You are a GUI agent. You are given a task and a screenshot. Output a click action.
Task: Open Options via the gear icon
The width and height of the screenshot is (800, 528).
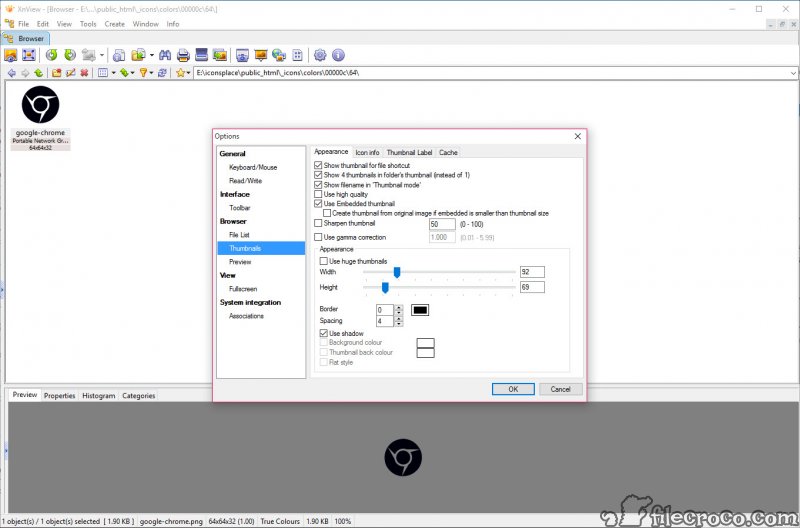tap(320, 55)
